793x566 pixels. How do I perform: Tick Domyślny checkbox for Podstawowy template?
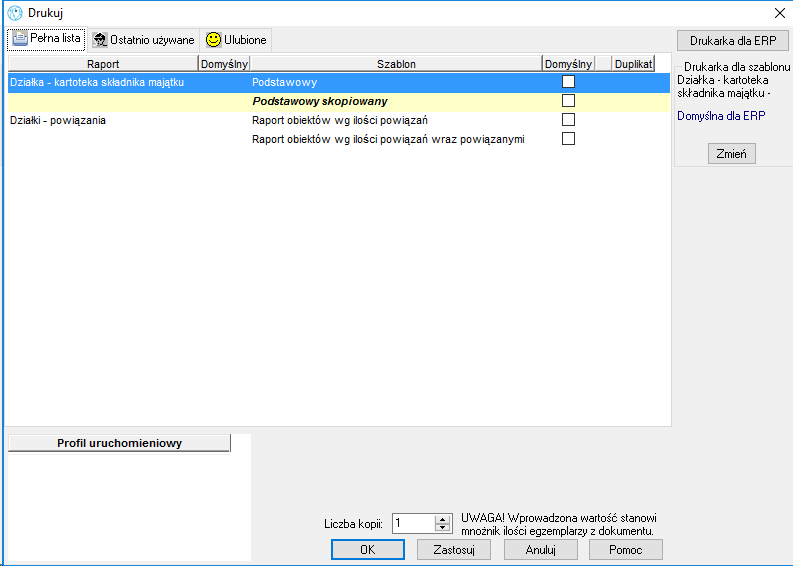(568, 81)
